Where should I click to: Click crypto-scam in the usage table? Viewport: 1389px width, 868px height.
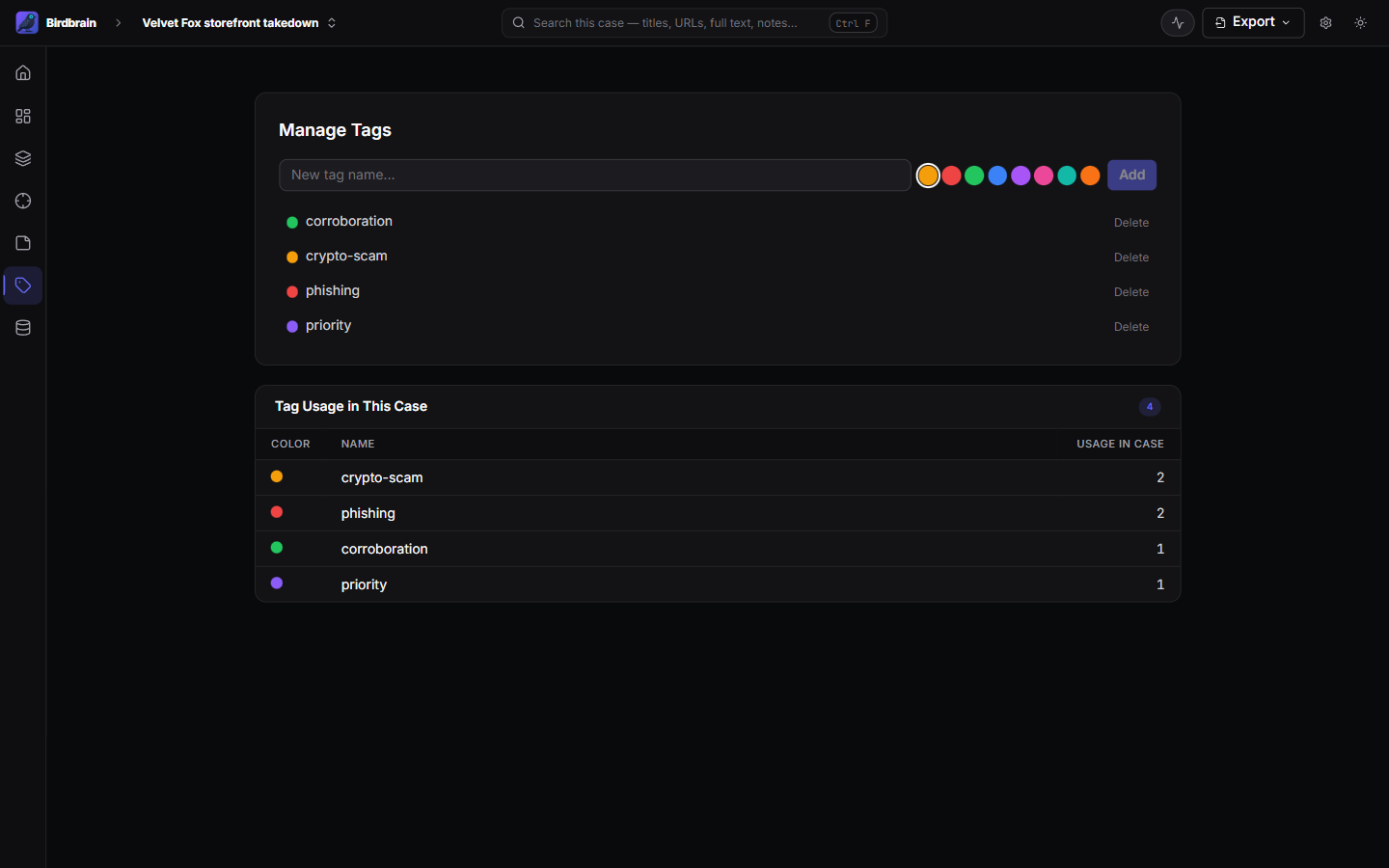tap(382, 477)
